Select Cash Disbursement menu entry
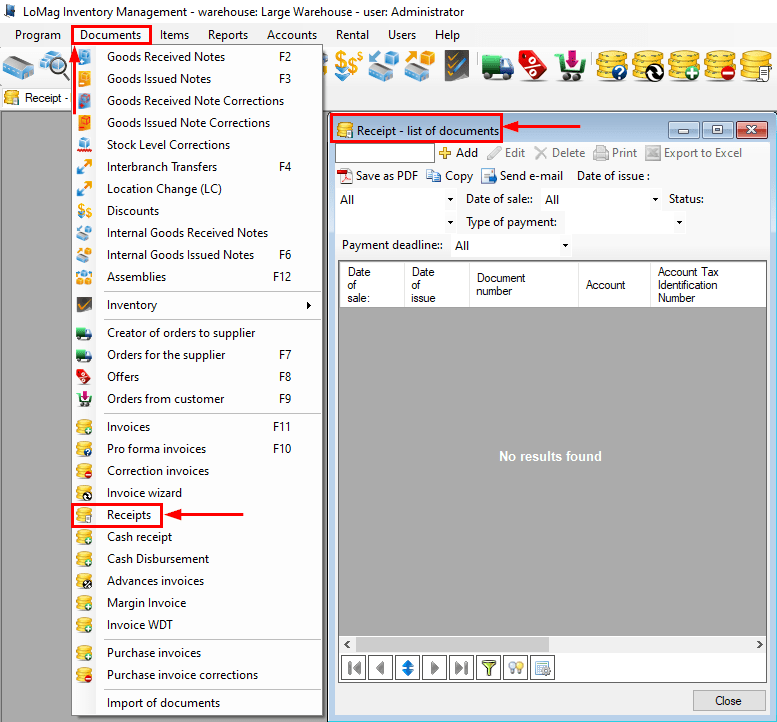The width and height of the screenshot is (777, 722). tap(197, 559)
